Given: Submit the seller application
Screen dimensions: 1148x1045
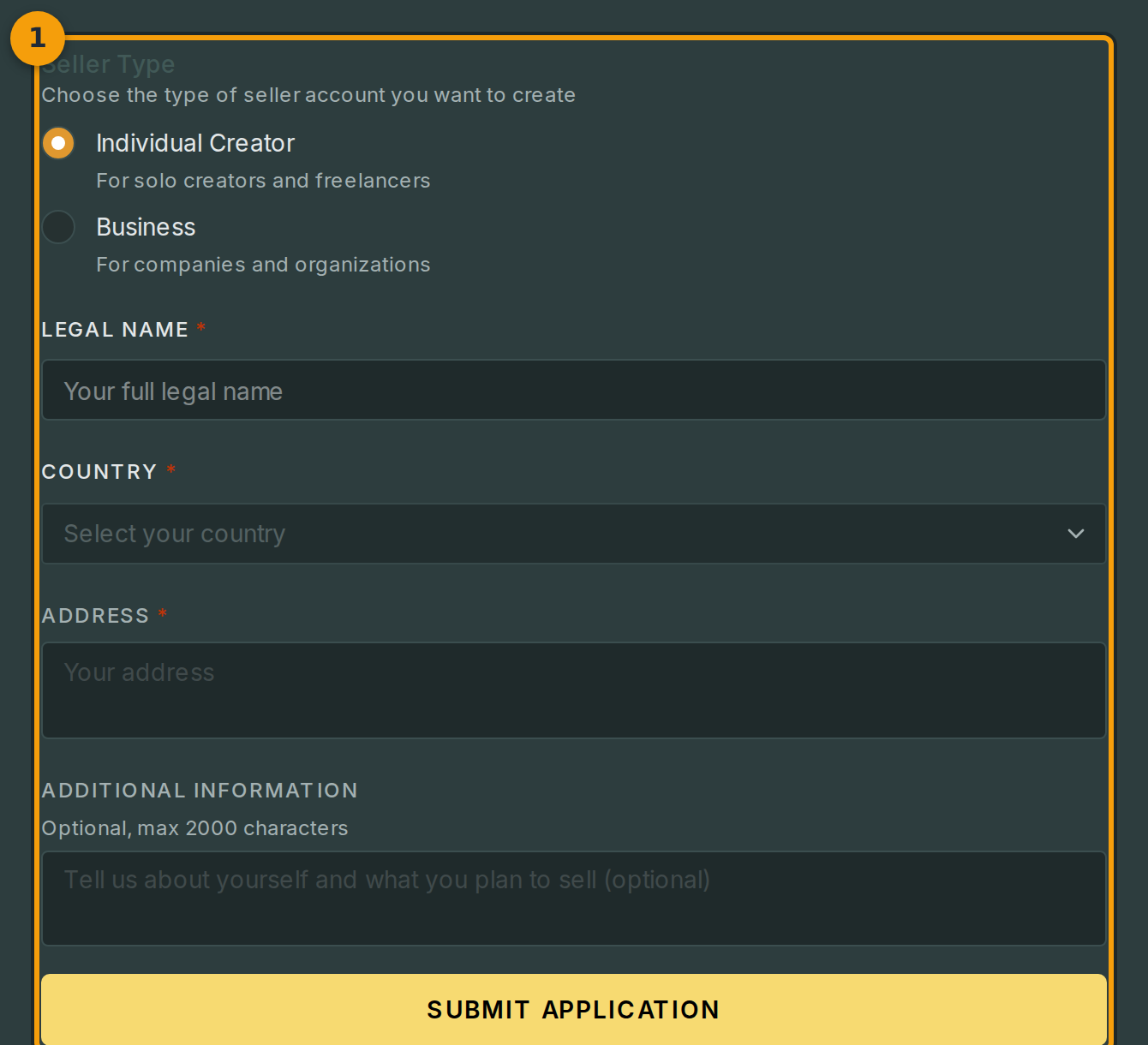Looking at the screenshot, I should [574, 1009].
